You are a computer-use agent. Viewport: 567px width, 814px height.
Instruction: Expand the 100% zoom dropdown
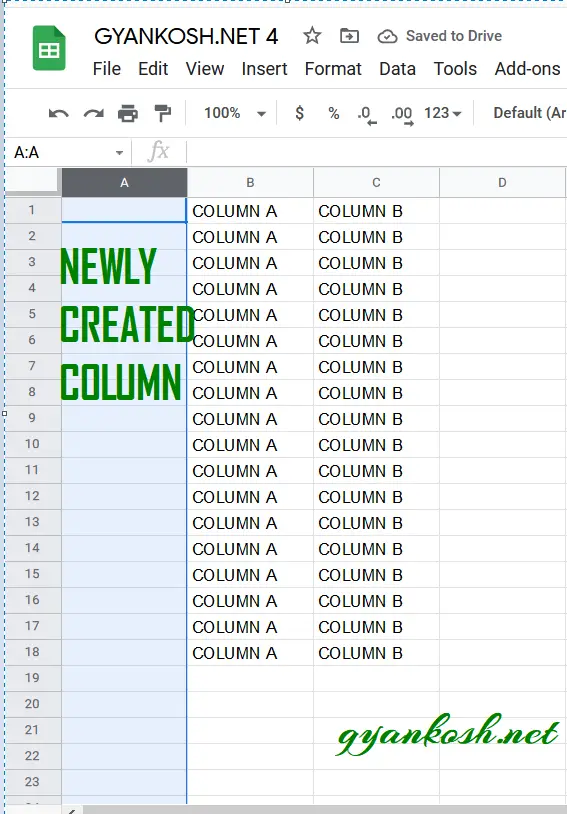click(x=234, y=113)
